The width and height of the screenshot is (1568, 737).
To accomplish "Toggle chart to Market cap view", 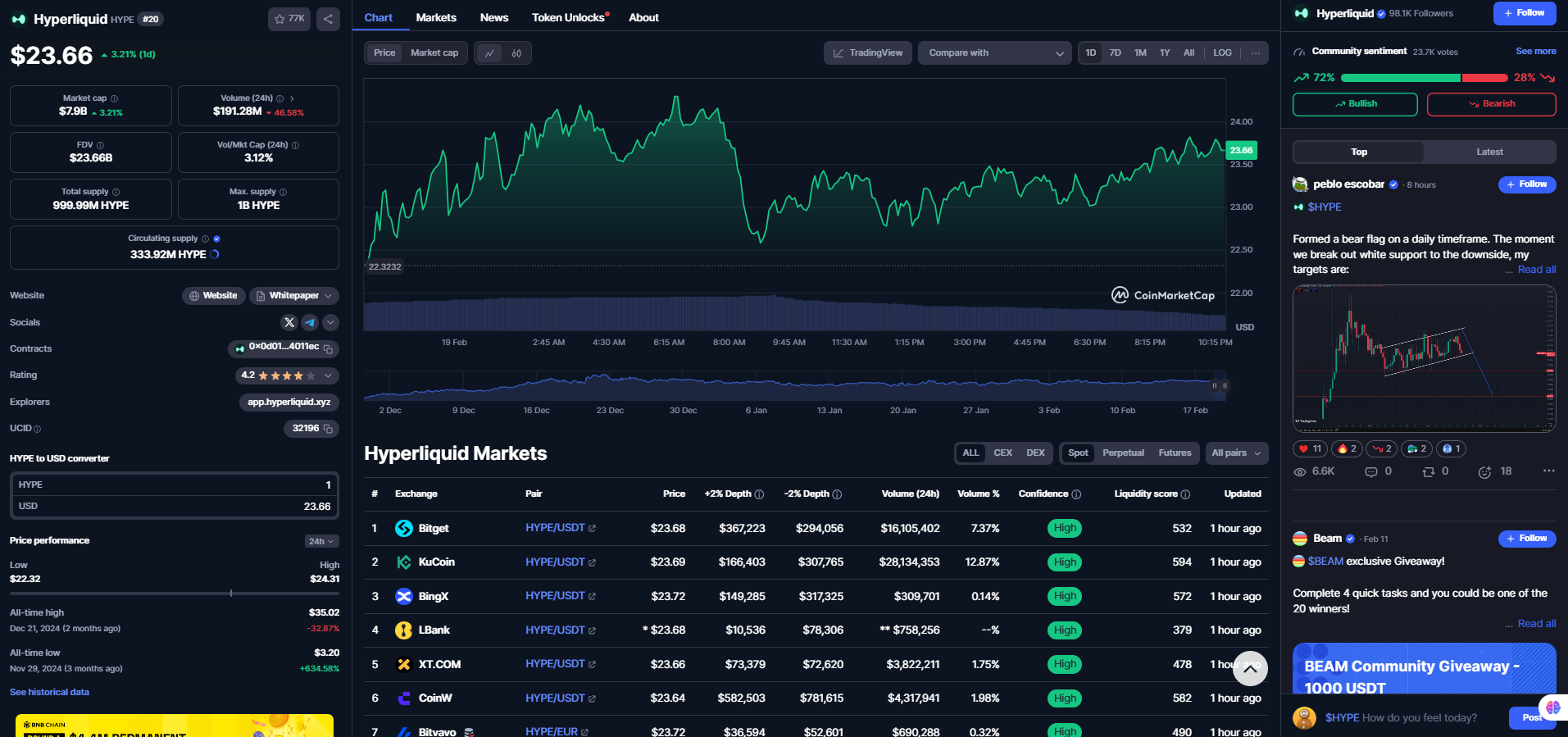I will [434, 52].
